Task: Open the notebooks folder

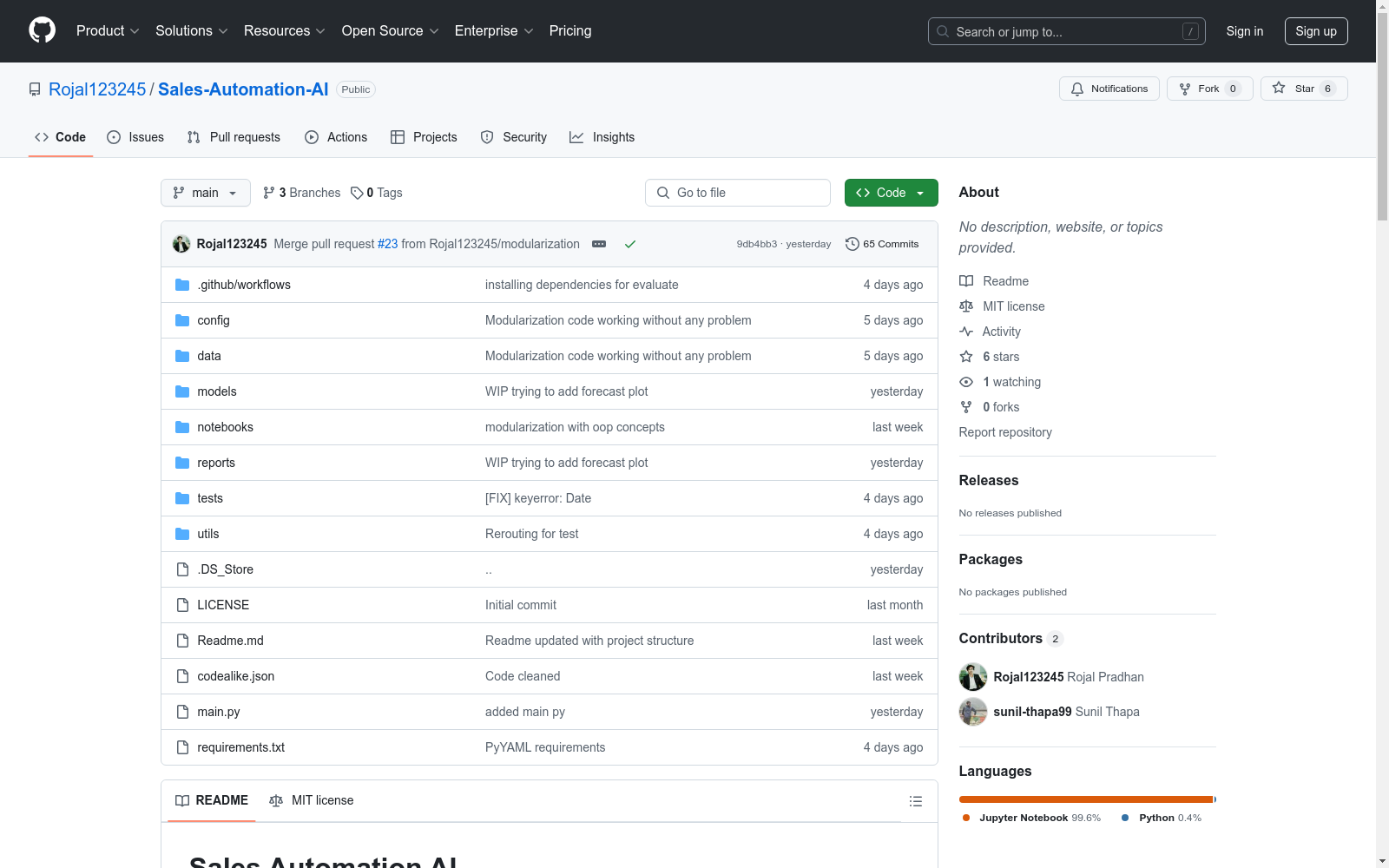Action: pyautogui.click(x=226, y=427)
